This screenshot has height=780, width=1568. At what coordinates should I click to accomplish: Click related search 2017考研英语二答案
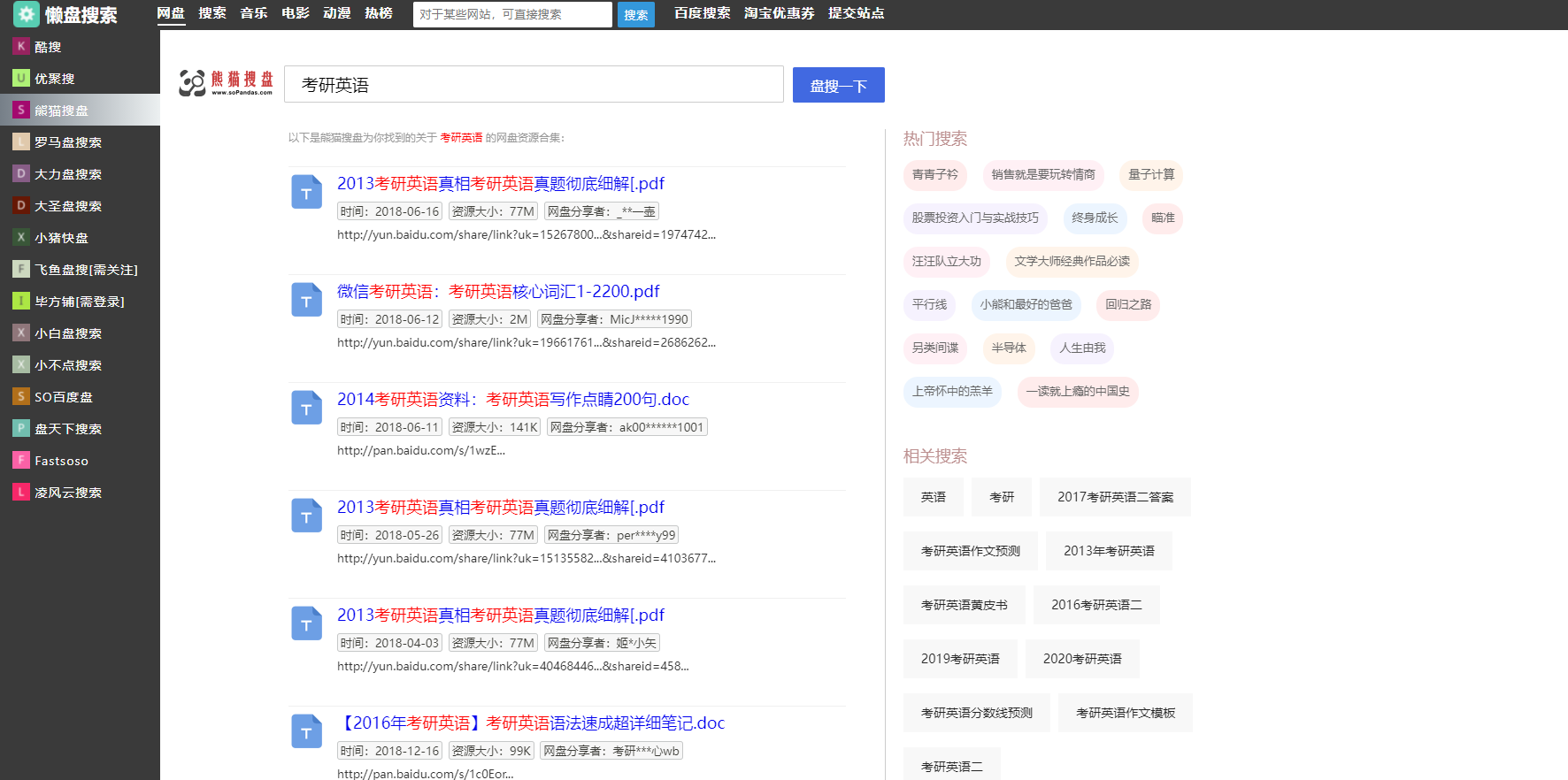tap(1115, 497)
